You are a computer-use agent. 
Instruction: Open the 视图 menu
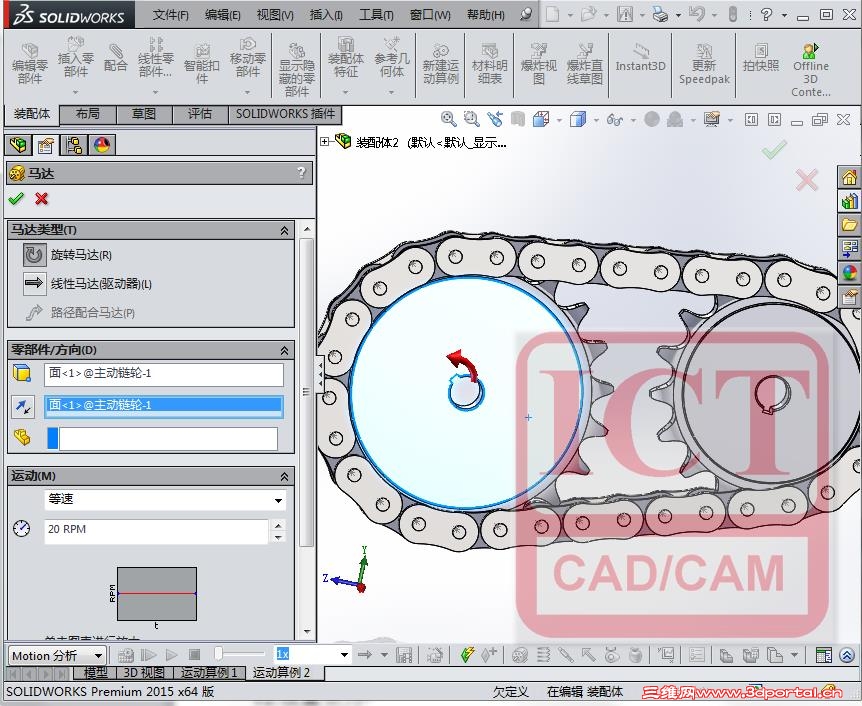[275, 15]
